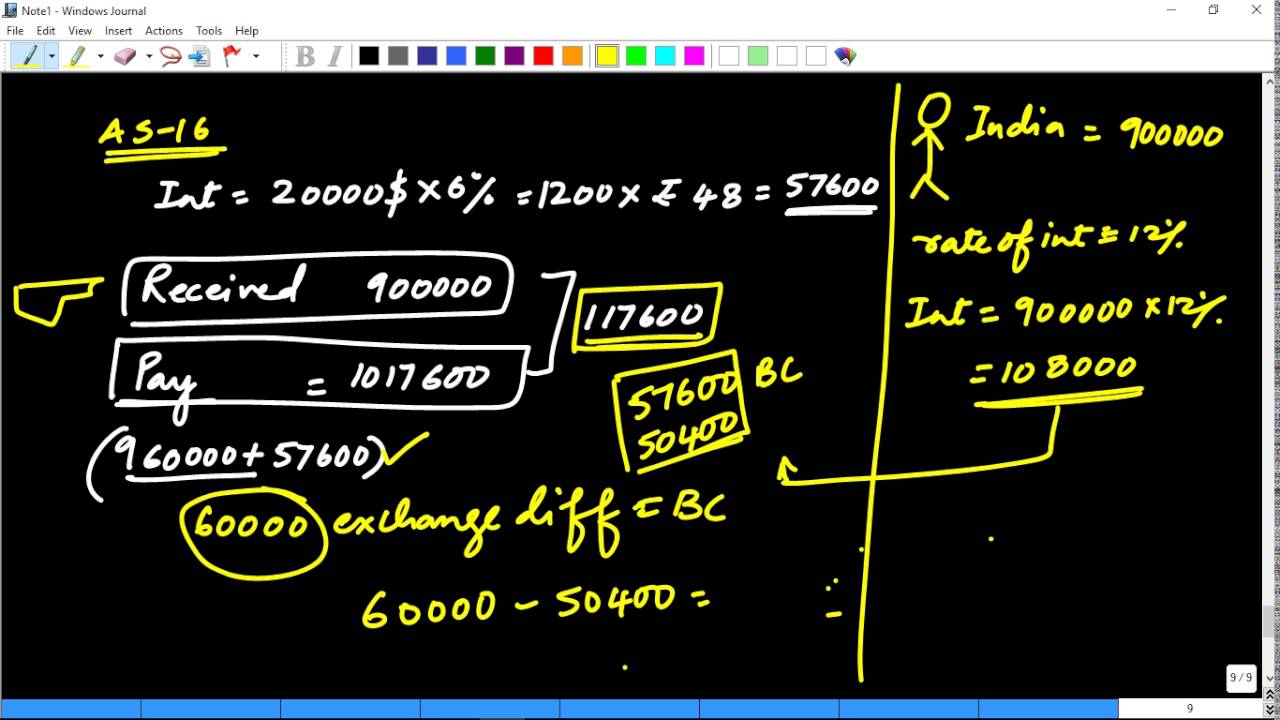Viewport: 1280px width, 720px height.
Task: Pick the red ink color
Action: (543, 56)
